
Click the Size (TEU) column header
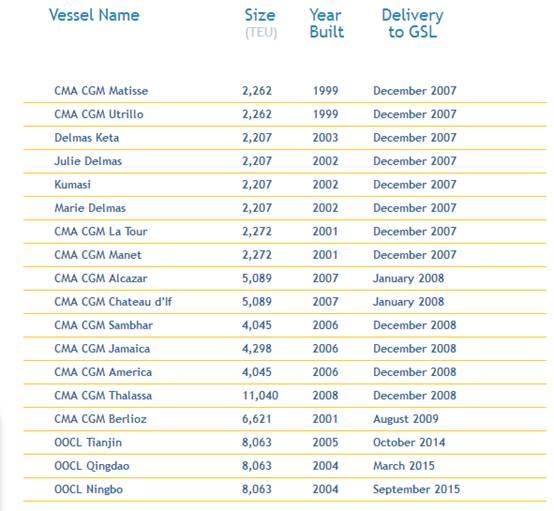(x=261, y=24)
